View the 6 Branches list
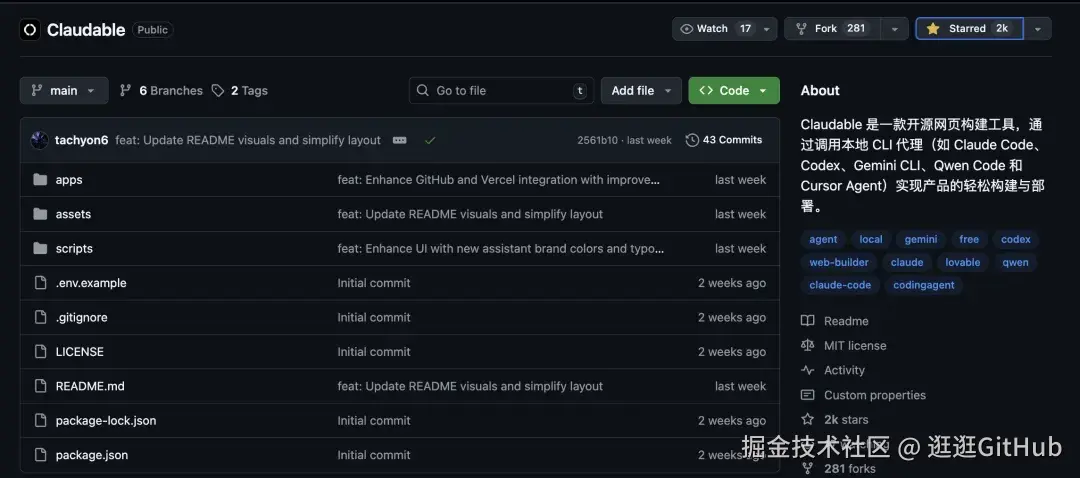 pyautogui.click(x=161, y=90)
